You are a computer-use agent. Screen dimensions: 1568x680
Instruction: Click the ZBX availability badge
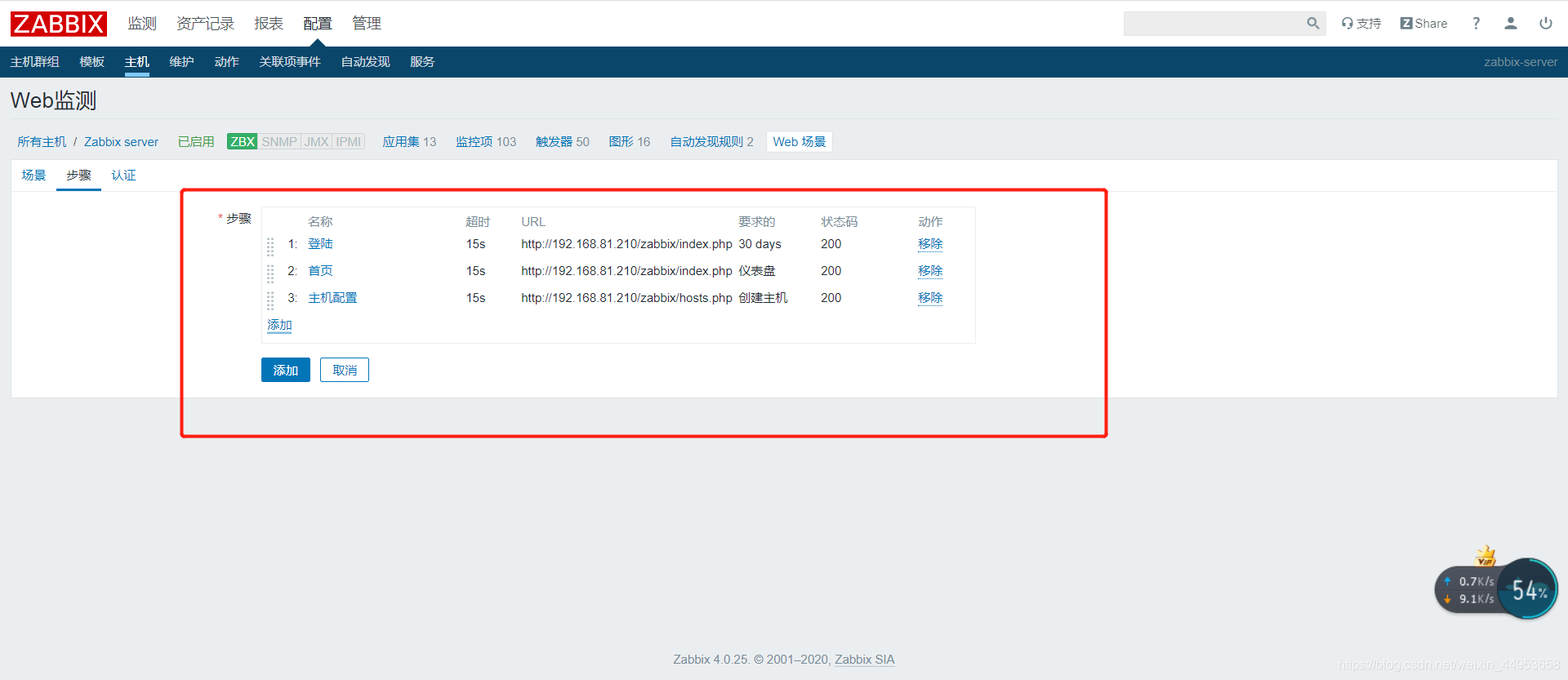243,142
